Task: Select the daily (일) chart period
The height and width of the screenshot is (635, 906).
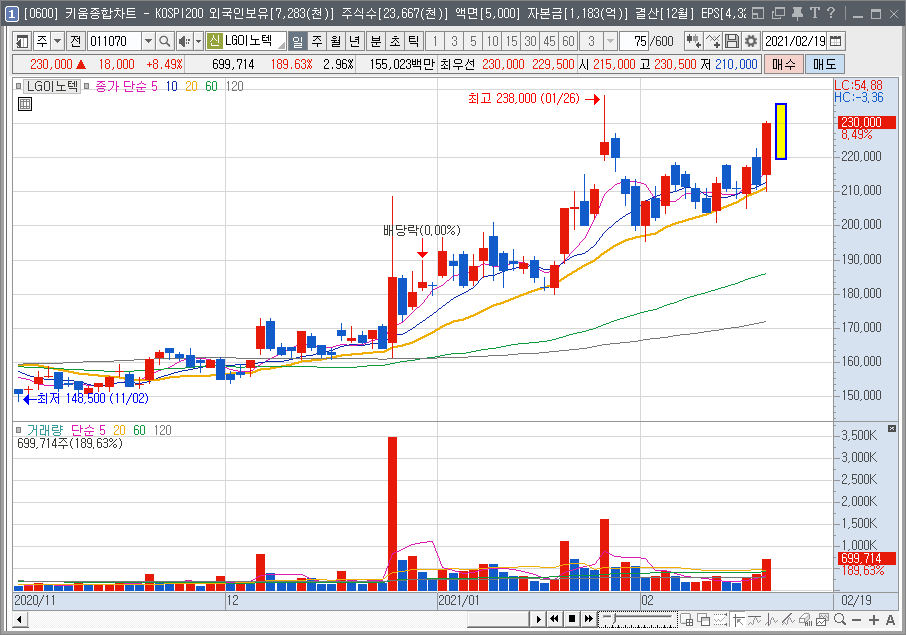Action: pos(298,41)
